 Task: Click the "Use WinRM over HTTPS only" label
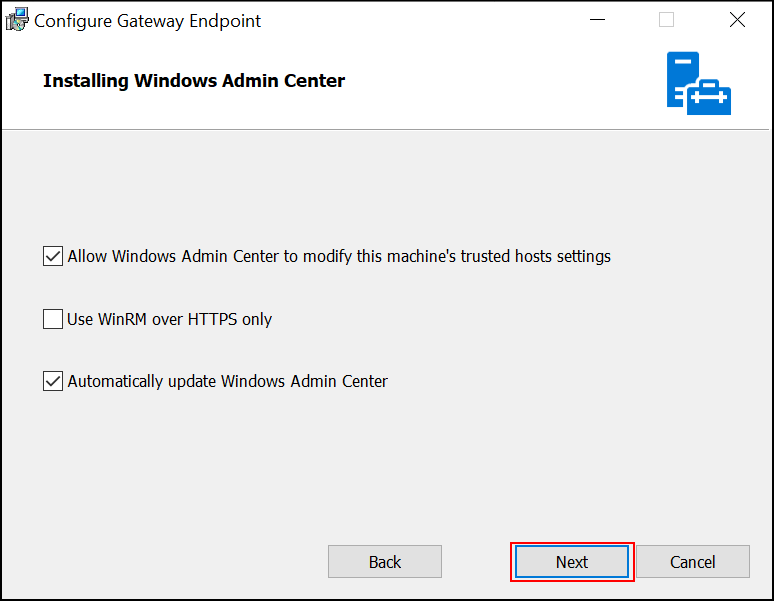pos(169,319)
